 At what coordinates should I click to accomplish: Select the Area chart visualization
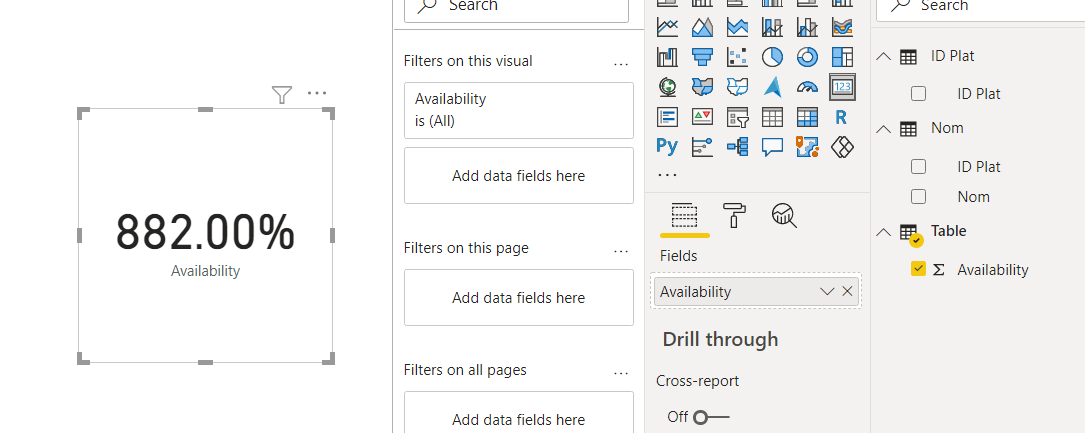(702, 27)
